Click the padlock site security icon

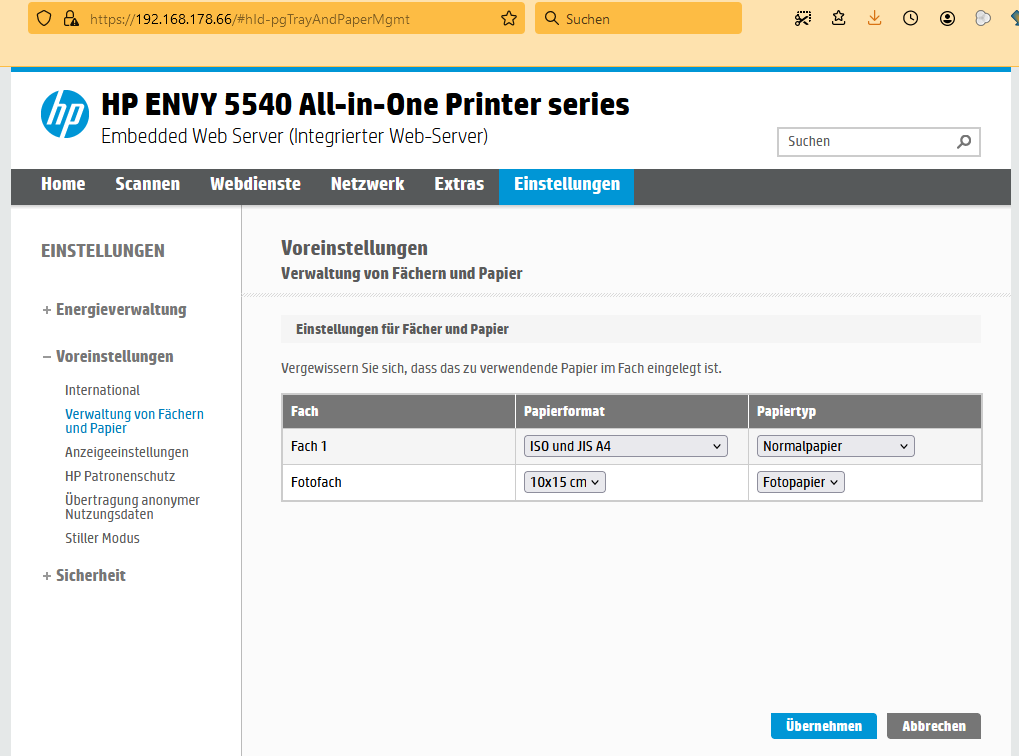pos(71,19)
